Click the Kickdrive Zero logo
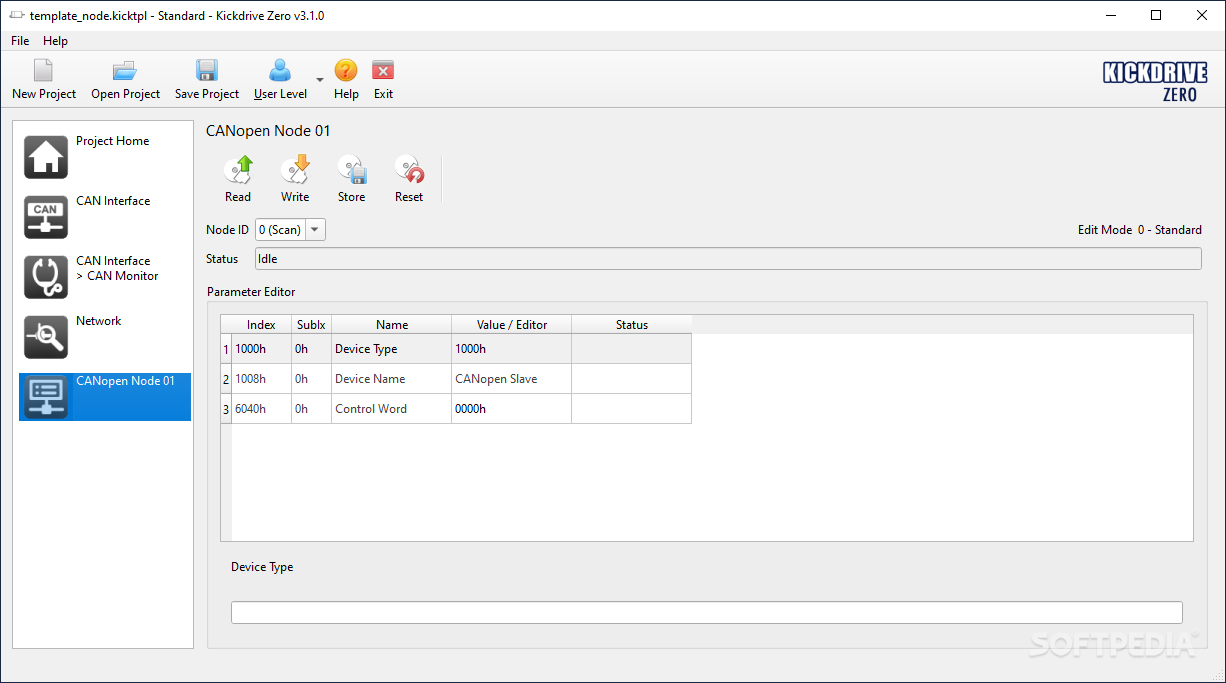 pos(1155,81)
